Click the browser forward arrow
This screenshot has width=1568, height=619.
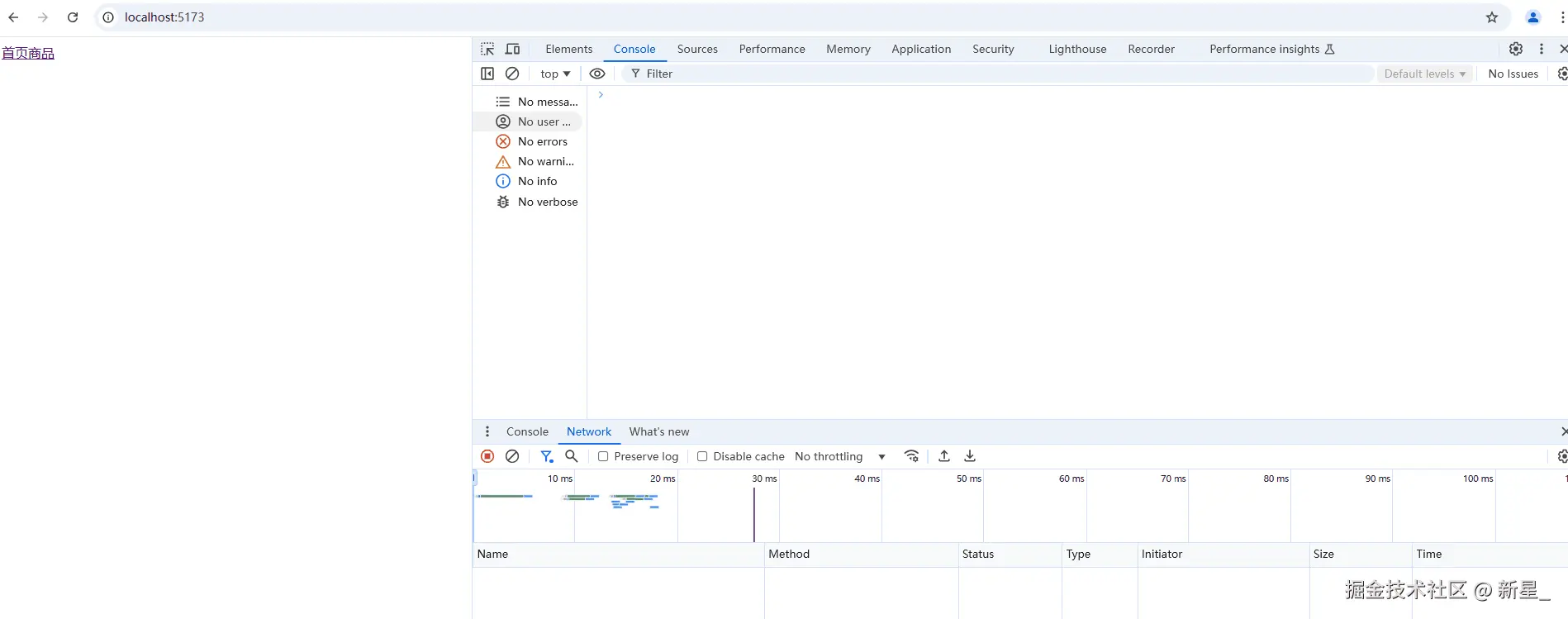coord(43,17)
